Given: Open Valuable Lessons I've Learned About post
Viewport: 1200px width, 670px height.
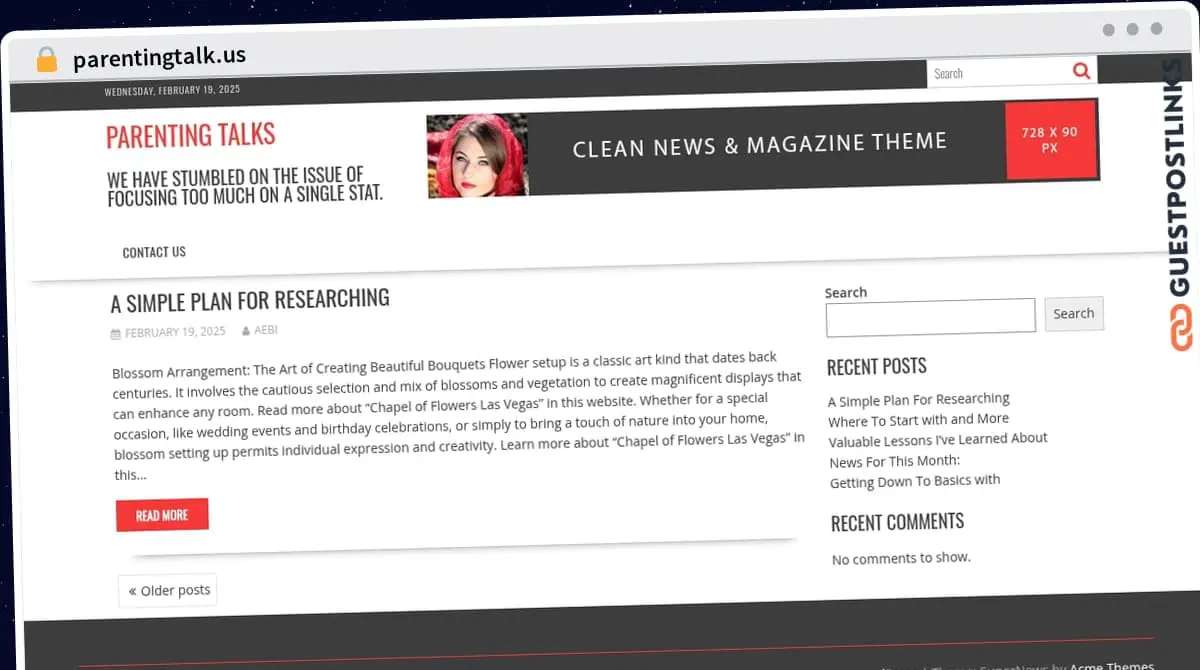Looking at the screenshot, I should coord(938,440).
